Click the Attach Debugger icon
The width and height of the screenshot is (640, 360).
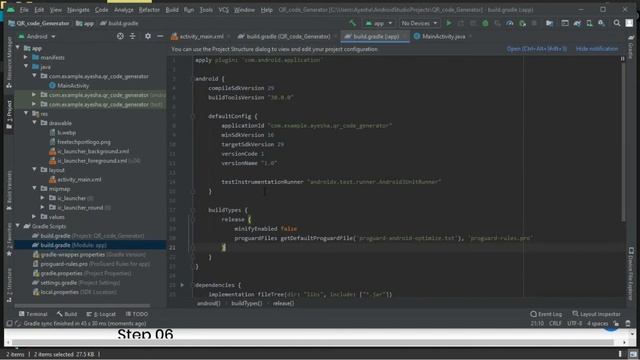coord(522,23)
